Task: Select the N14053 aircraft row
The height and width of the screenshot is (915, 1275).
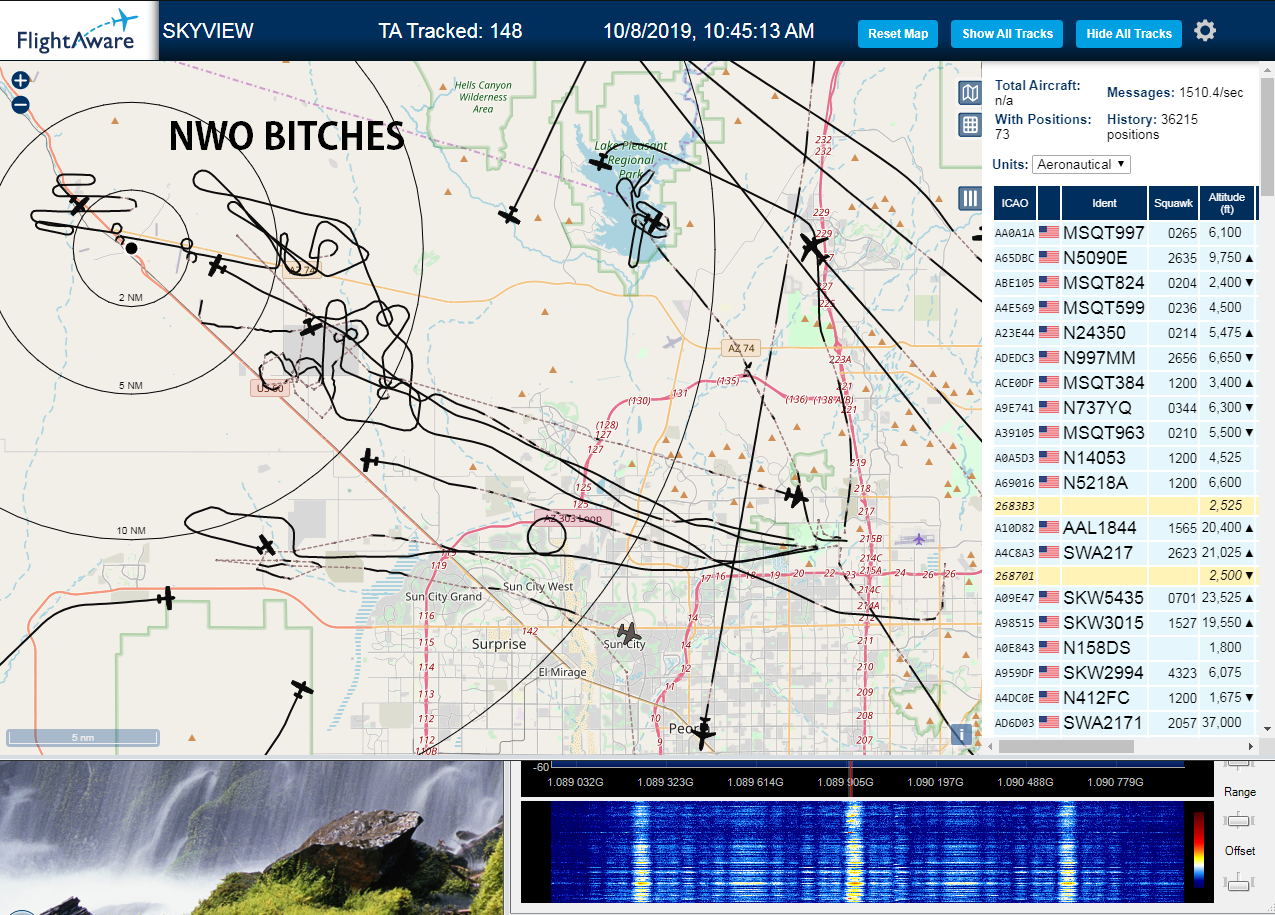Action: [1124, 457]
